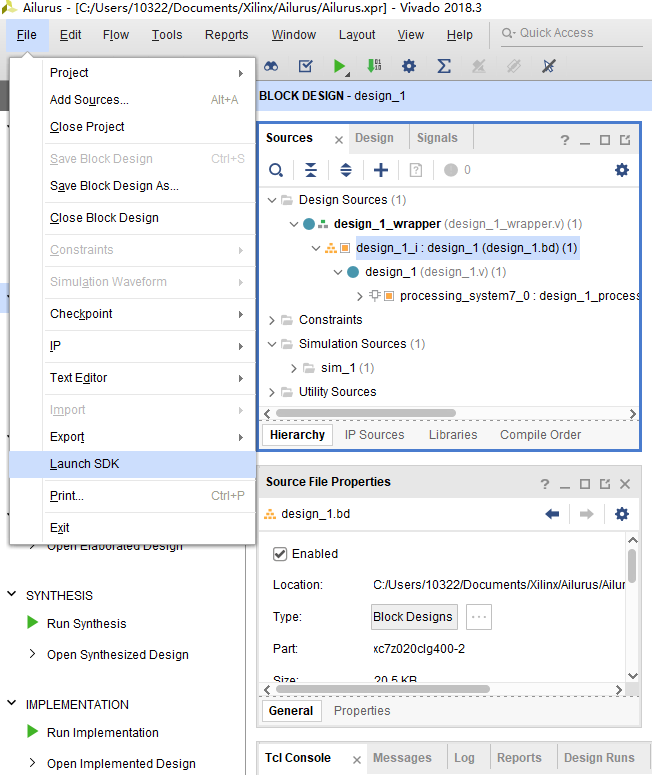The height and width of the screenshot is (775, 652).
Task: Click Open Implemented Design
Action: (x=121, y=764)
